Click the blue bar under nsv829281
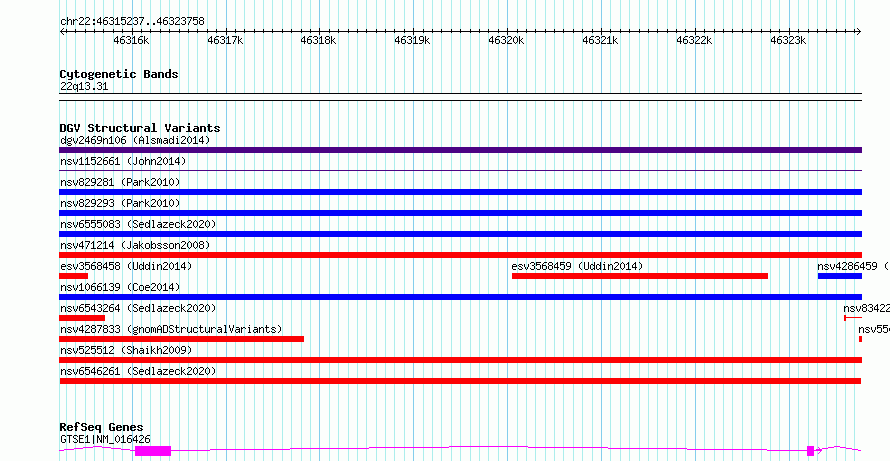890x461 pixels. tap(460, 192)
